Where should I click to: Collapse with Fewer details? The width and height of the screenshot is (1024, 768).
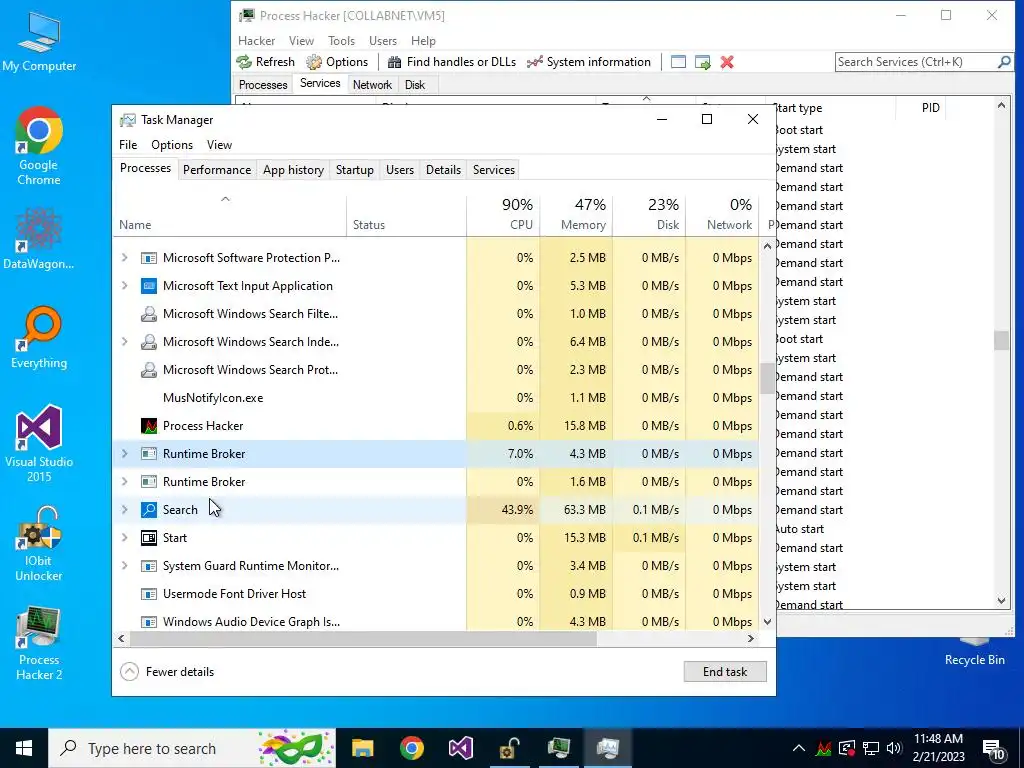(167, 672)
